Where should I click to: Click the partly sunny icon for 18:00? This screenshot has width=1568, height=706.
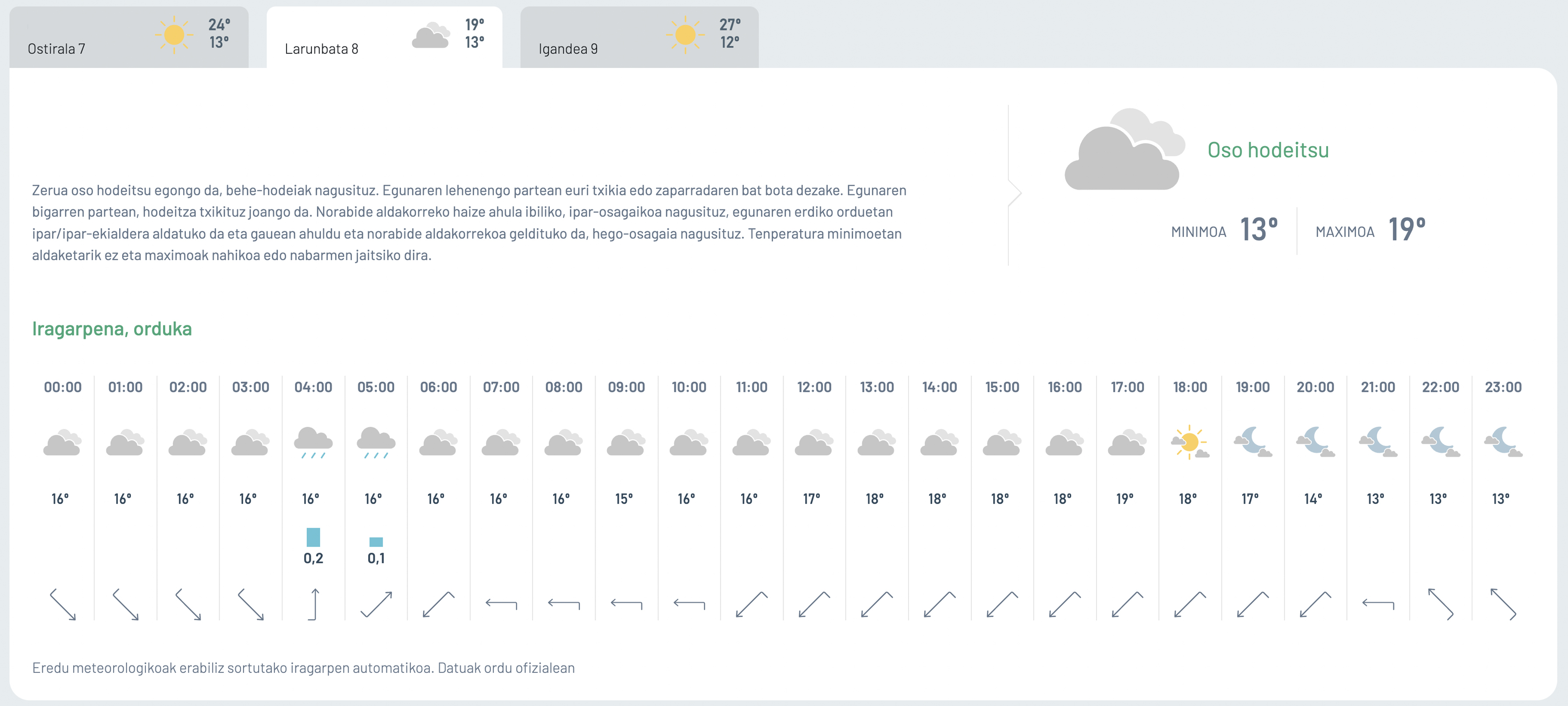[x=1189, y=442]
